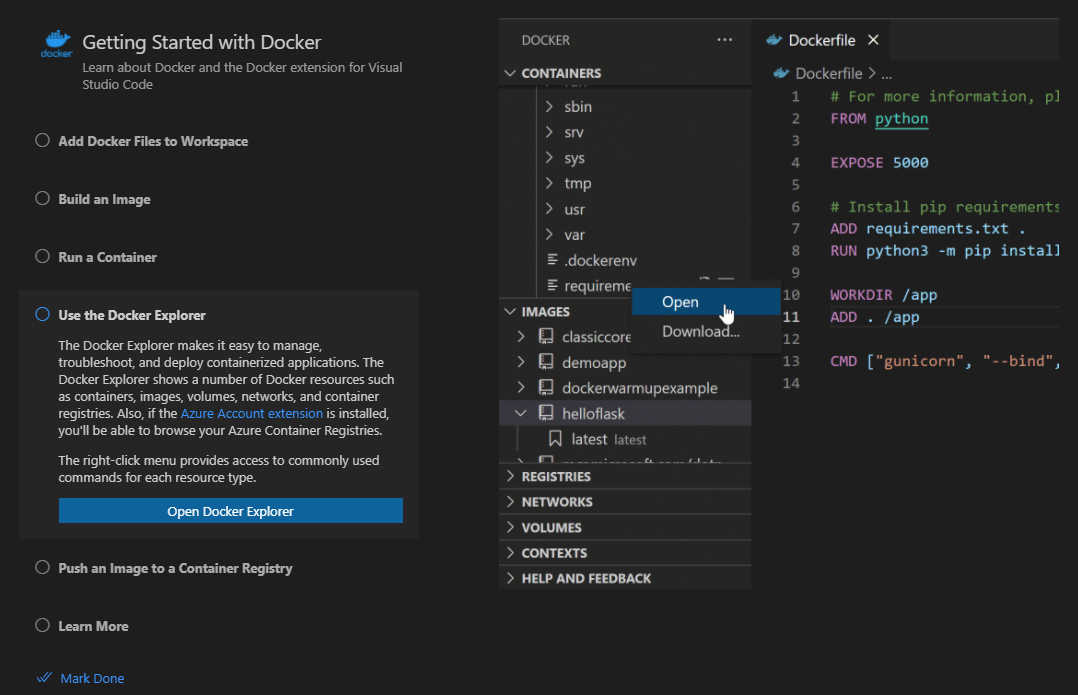Viewport: 1078px width, 695px height.
Task: Click the latest tag bookmark icon
Action: click(556, 439)
